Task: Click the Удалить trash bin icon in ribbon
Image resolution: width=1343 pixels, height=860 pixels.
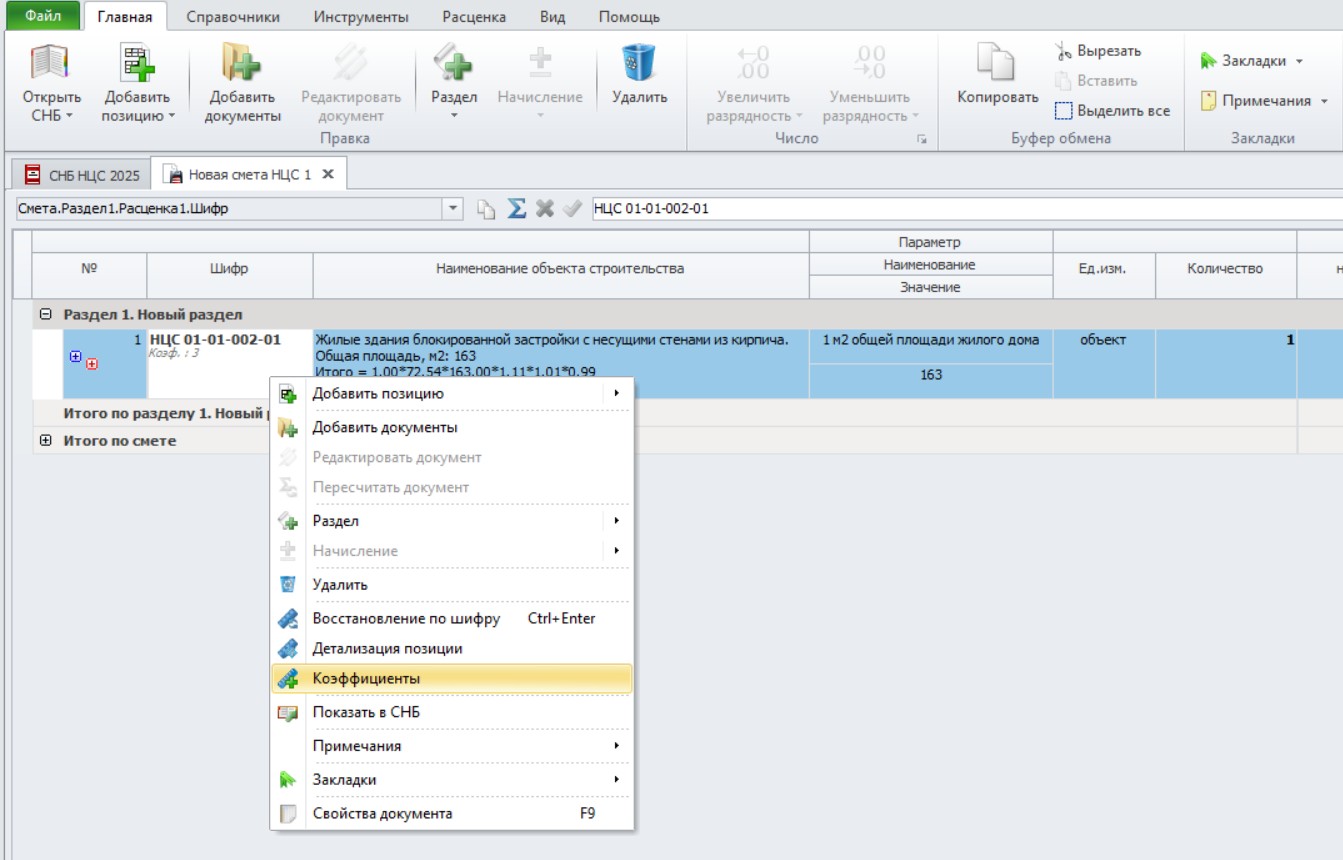Action: [x=639, y=62]
